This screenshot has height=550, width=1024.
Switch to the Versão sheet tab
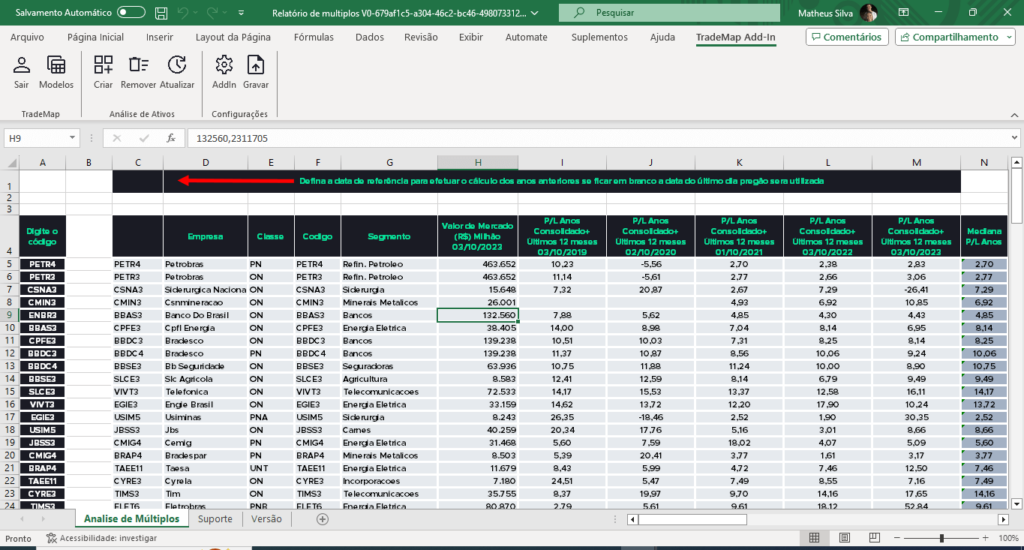[x=266, y=519]
